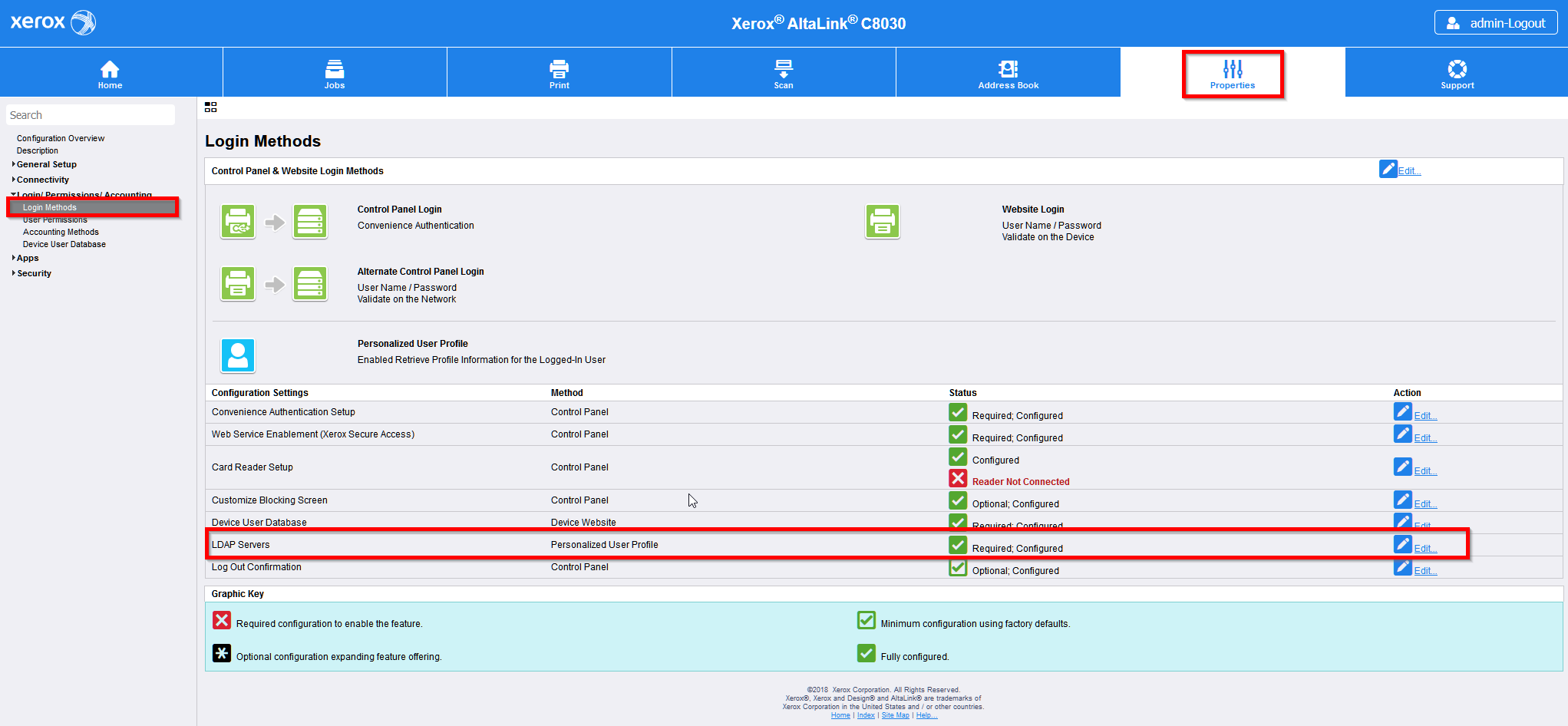Viewport: 1568px width, 726px height.
Task: Click the grid view icon above Login Methods
Action: [210, 107]
